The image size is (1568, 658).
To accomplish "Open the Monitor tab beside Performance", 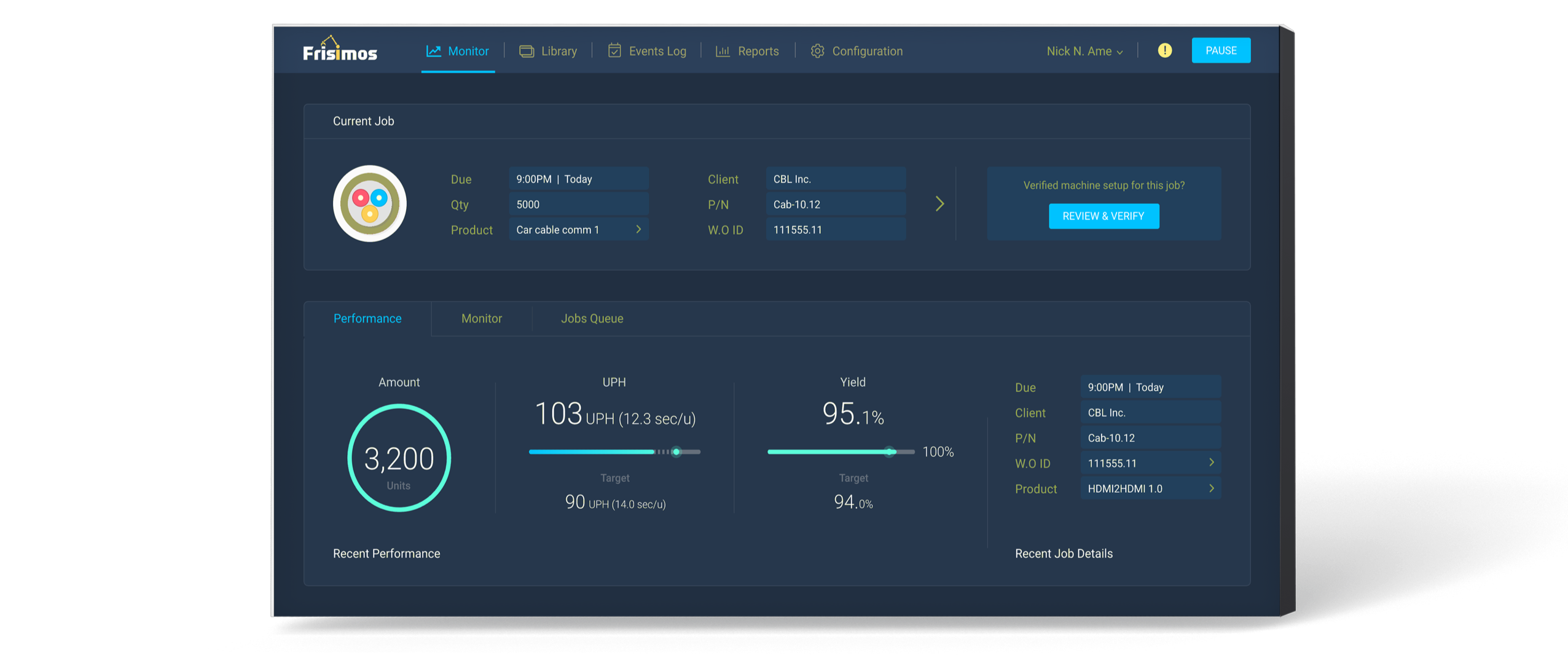I will pyautogui.click(x=482, y=318).
